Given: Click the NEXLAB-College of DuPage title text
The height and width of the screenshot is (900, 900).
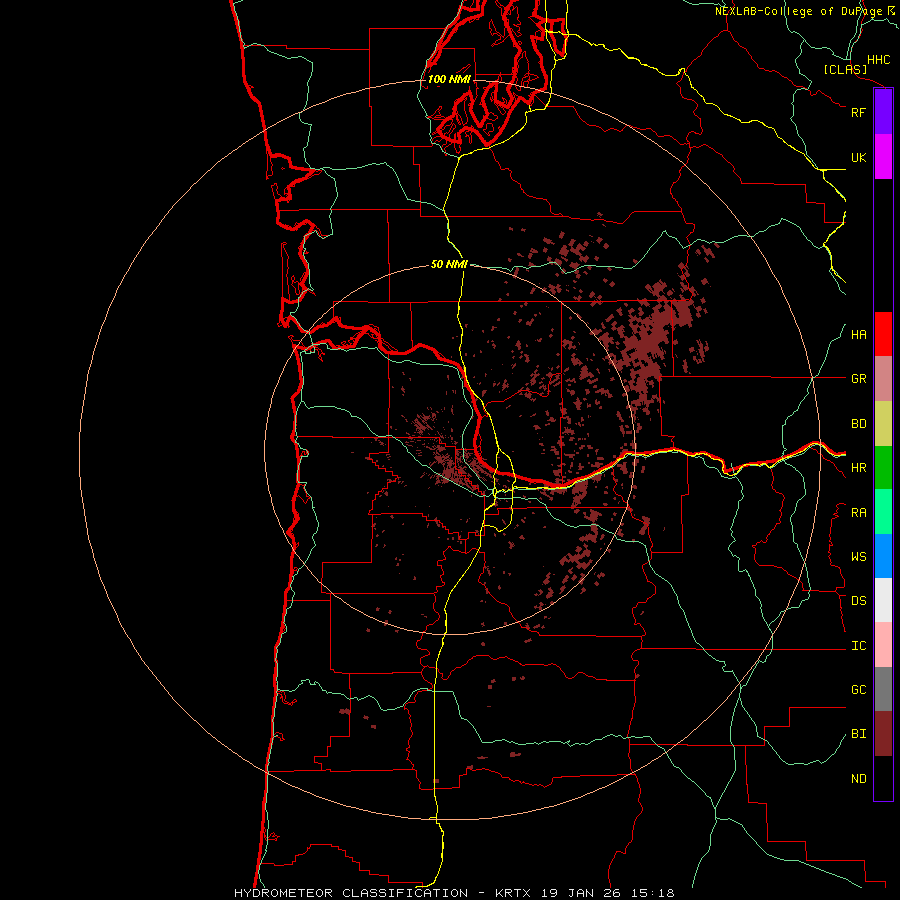Looking at the screenshot, I should coord(798,11).
